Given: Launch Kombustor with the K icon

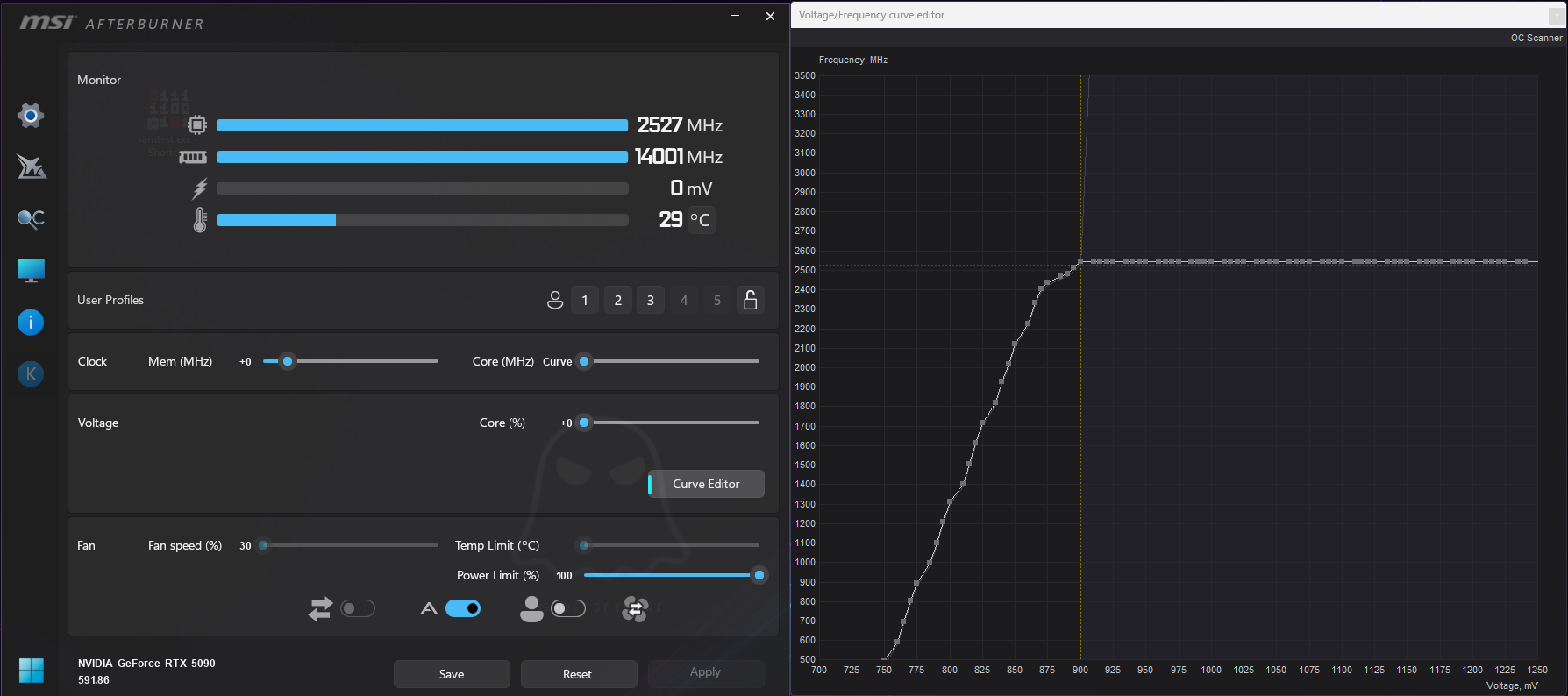Looking at the screenshot, I should click(x=31, y=374).
